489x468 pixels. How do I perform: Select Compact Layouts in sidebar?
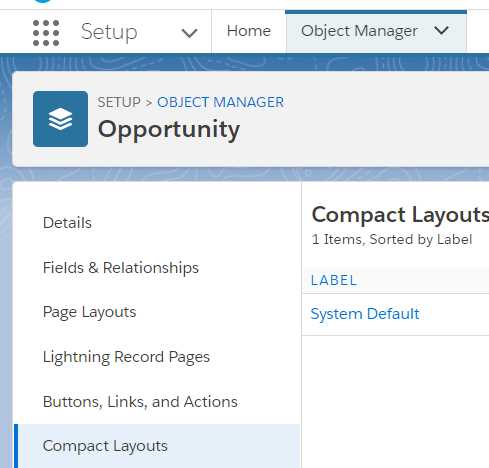(105, 446)
